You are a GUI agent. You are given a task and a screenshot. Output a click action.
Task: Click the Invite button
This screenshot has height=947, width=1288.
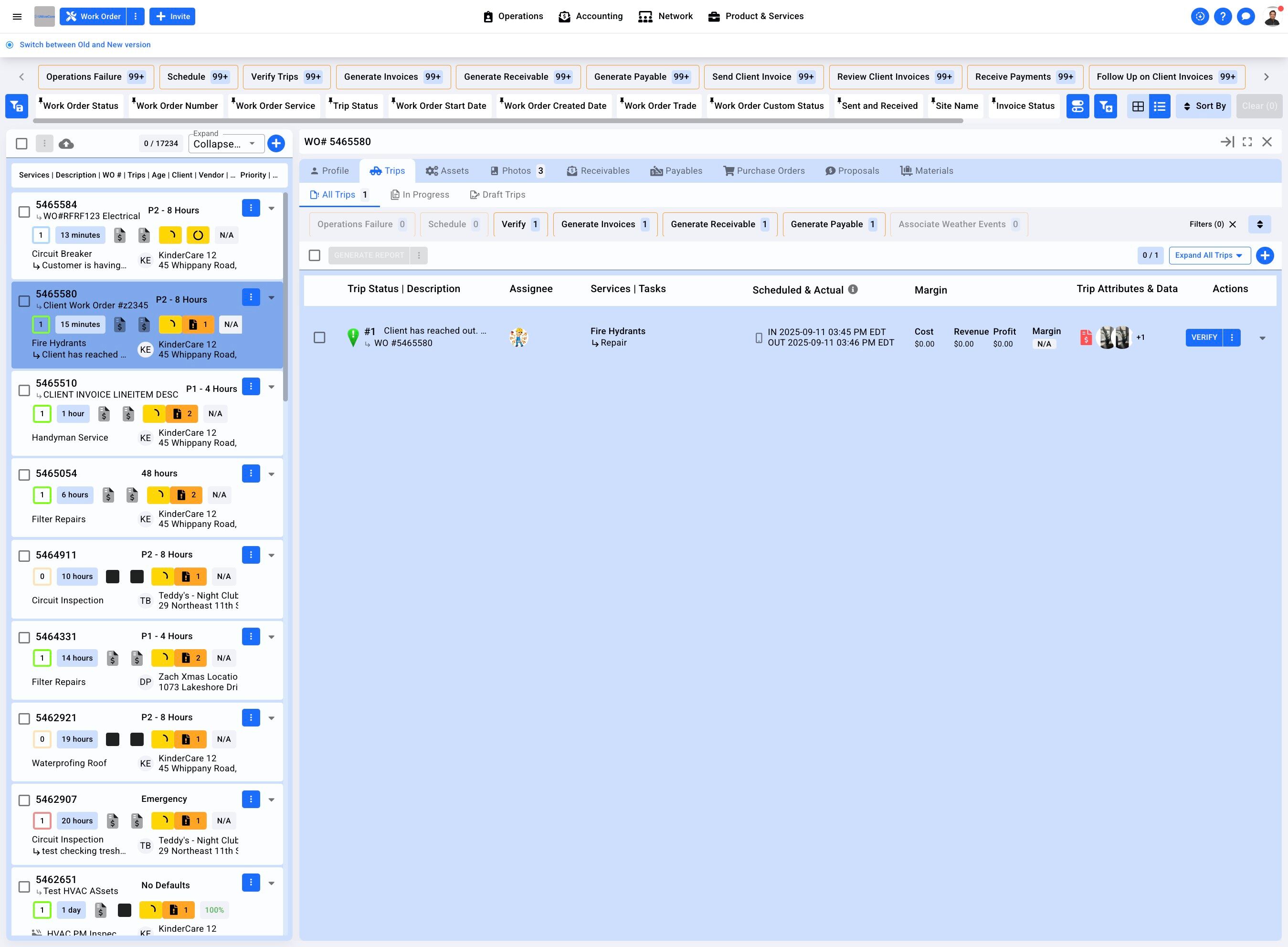[x=172, y=17]
